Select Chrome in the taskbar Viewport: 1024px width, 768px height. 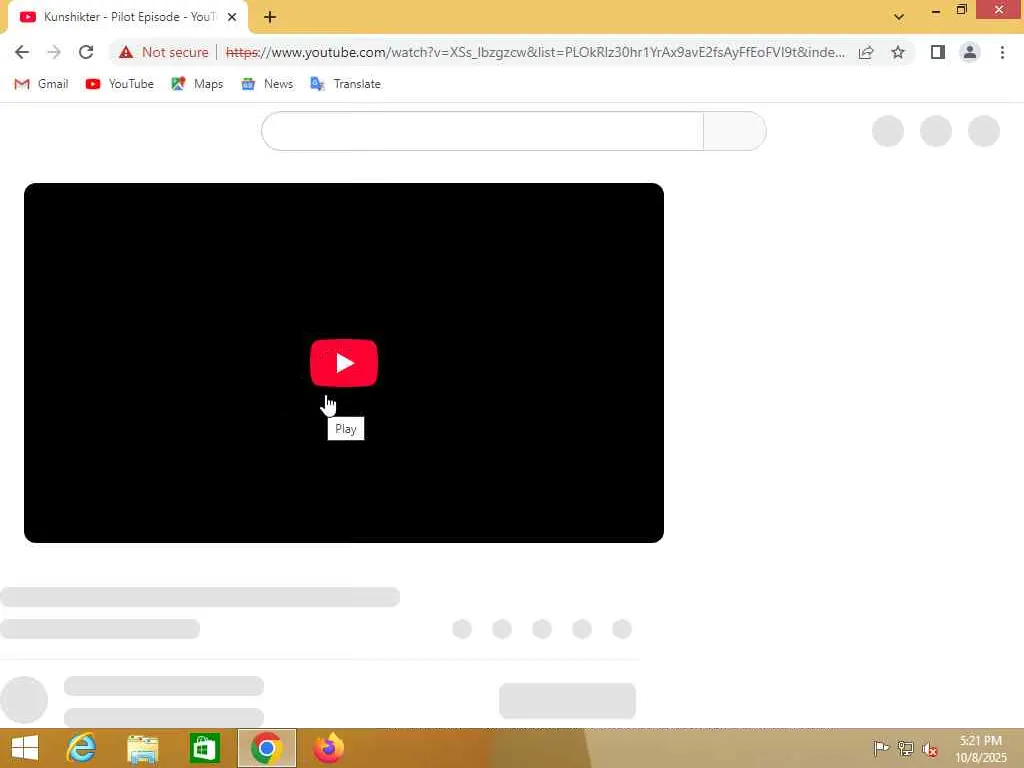pyautogui.click(x=266, y=748)
